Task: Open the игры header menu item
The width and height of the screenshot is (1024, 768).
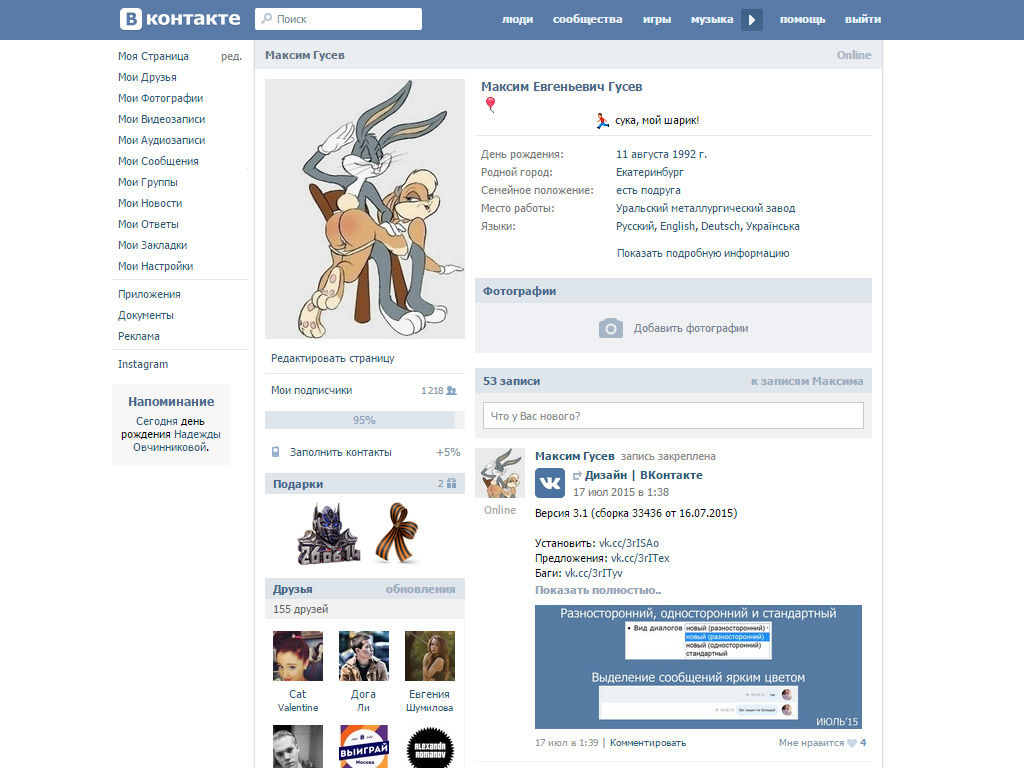Action: (x=656, y=20)
